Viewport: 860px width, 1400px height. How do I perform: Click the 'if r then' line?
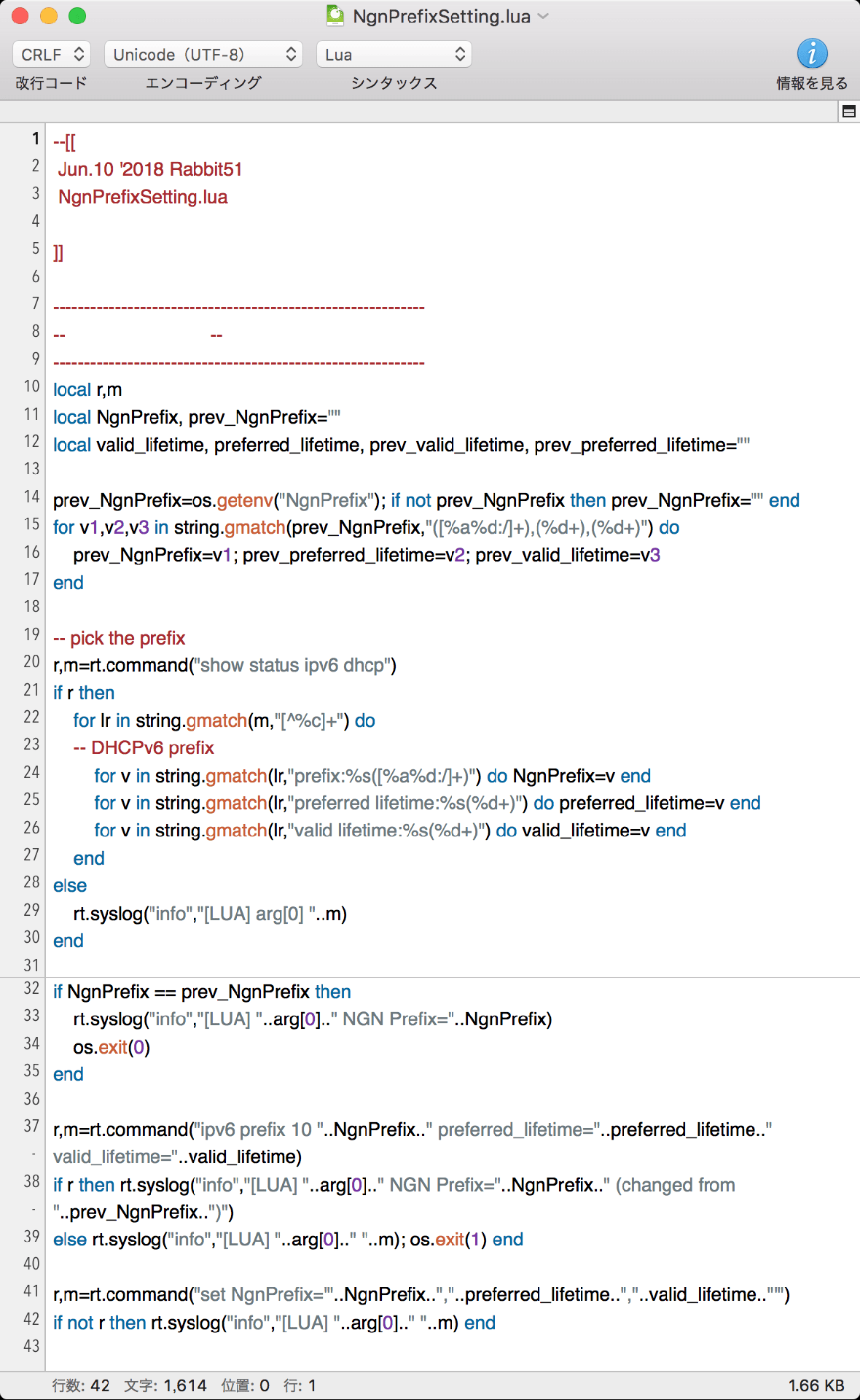point(84,693)
